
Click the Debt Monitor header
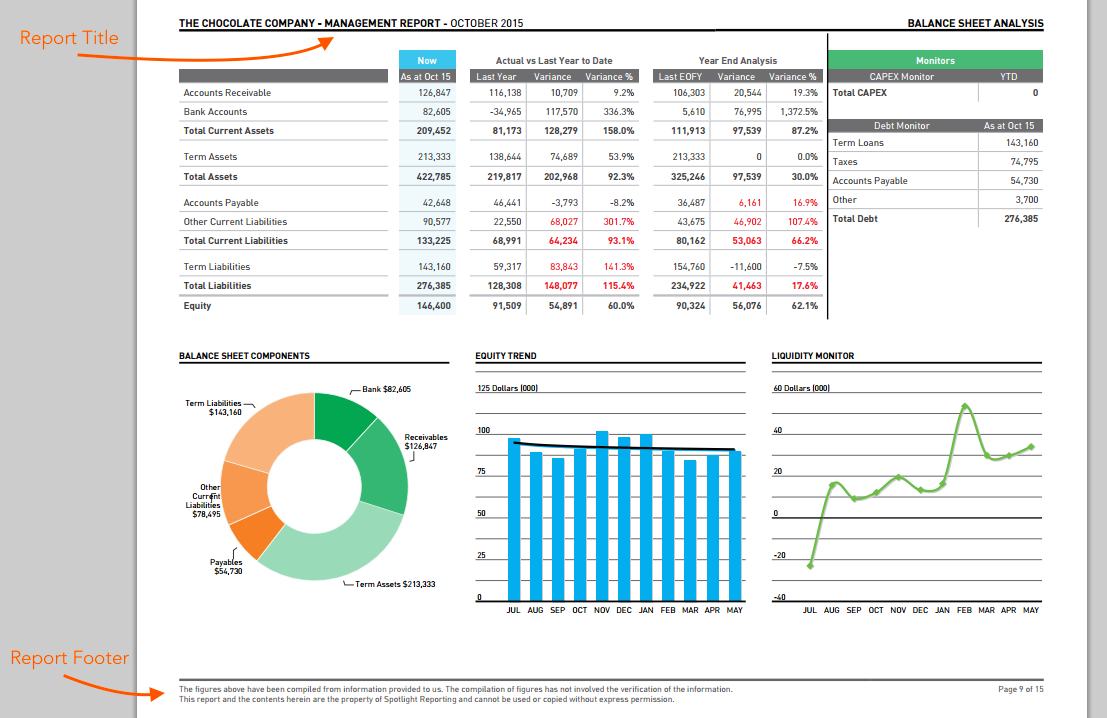pos(902,126)
